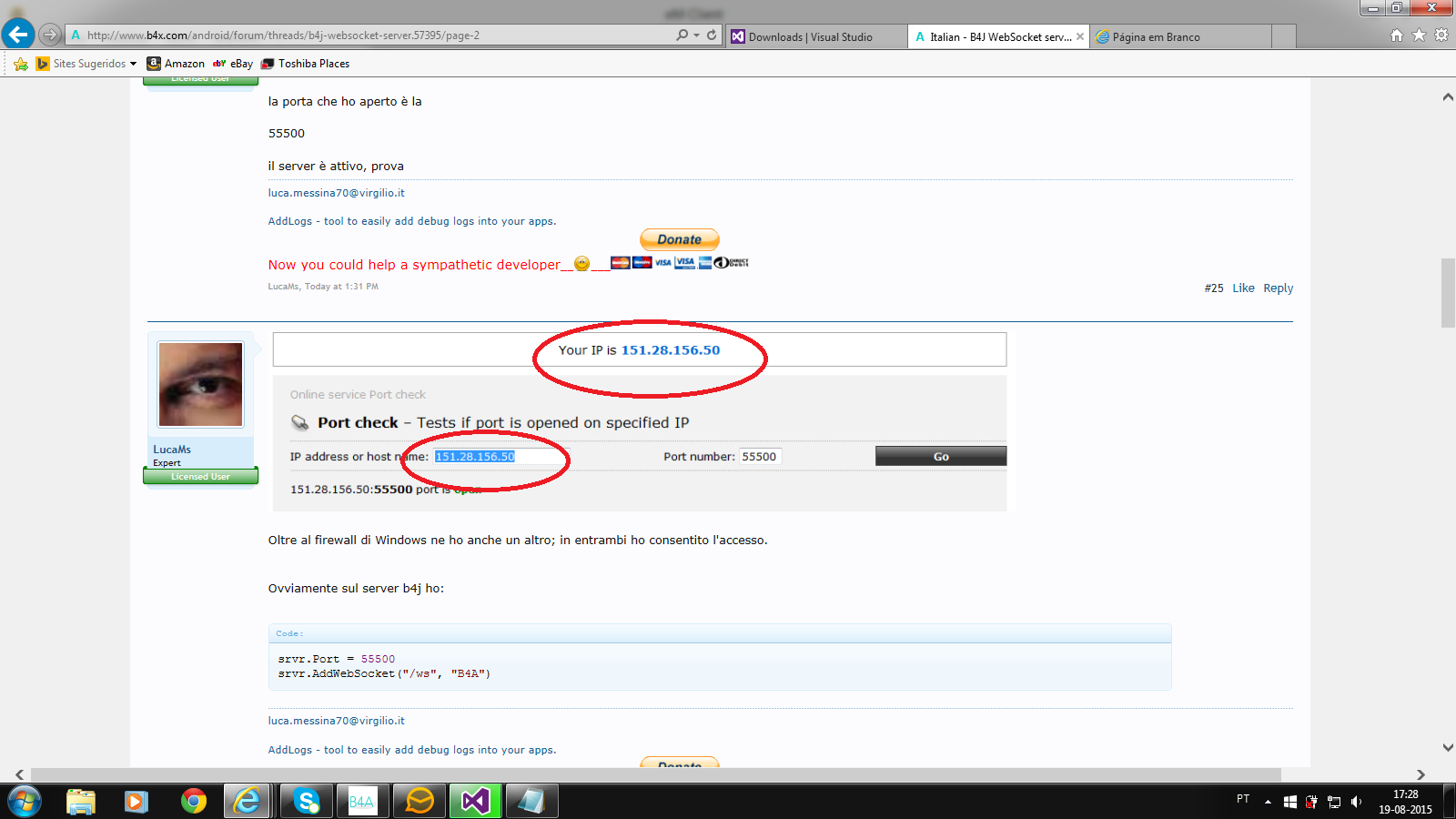Click the MasterCard payment icon
The height and width of the screenshot is (819, 1456).
tap(621, 263)
